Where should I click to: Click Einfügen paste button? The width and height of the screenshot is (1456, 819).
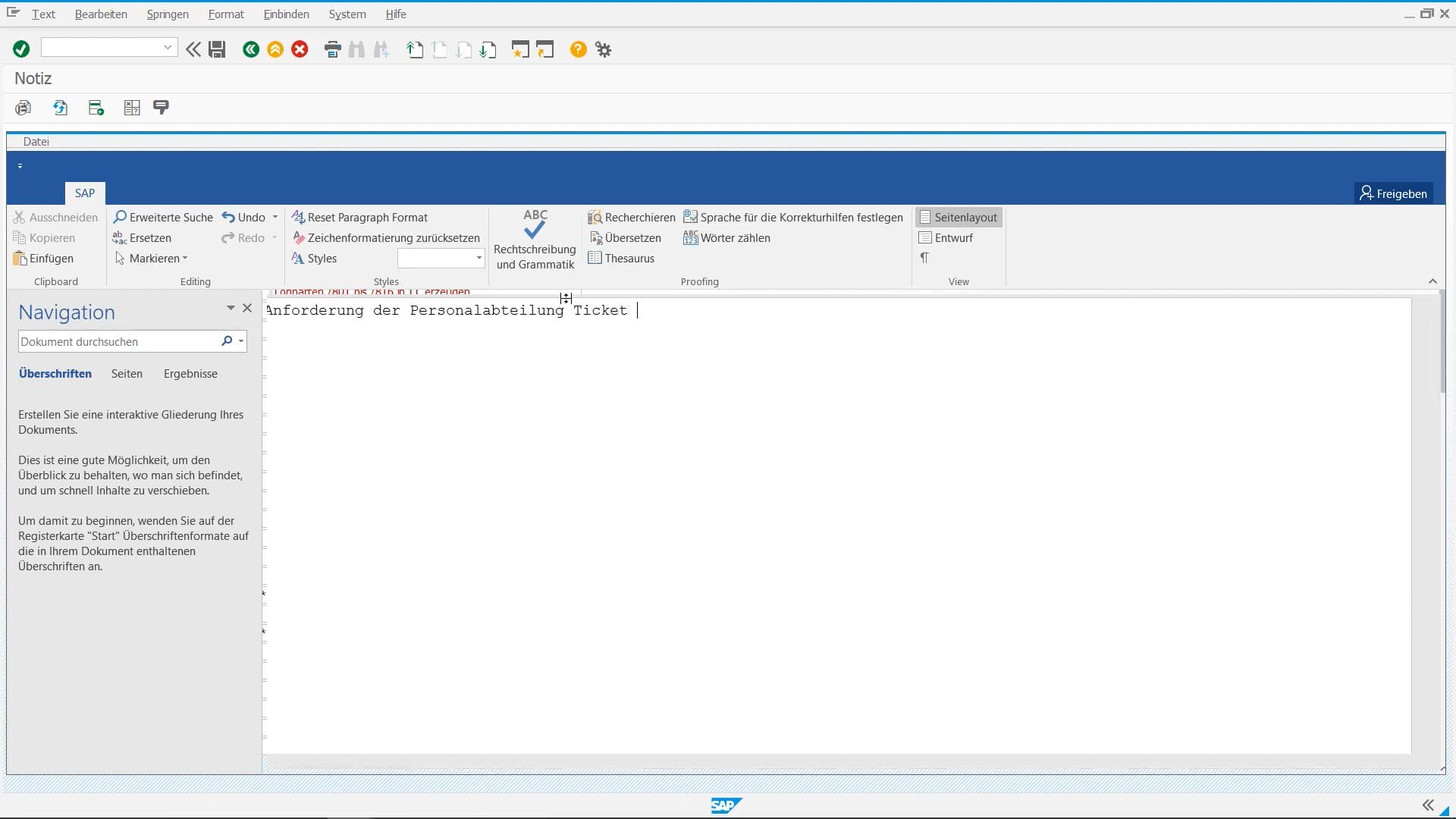43,259
